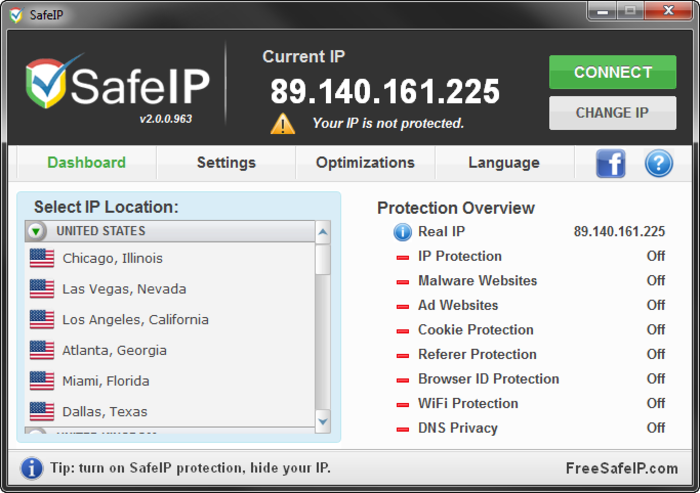The height and width of the screenshot is (493, 700).
Task: Click the red status icon for Browser ID Protection
Action: (403, 380)
